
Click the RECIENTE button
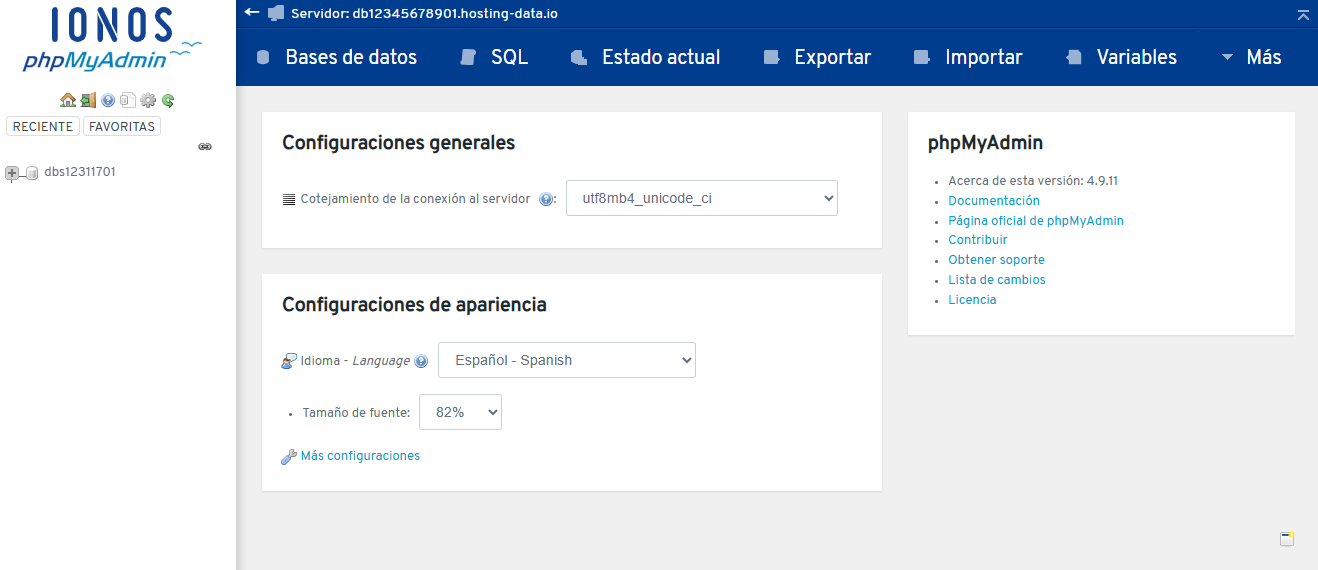pos(43,127)
